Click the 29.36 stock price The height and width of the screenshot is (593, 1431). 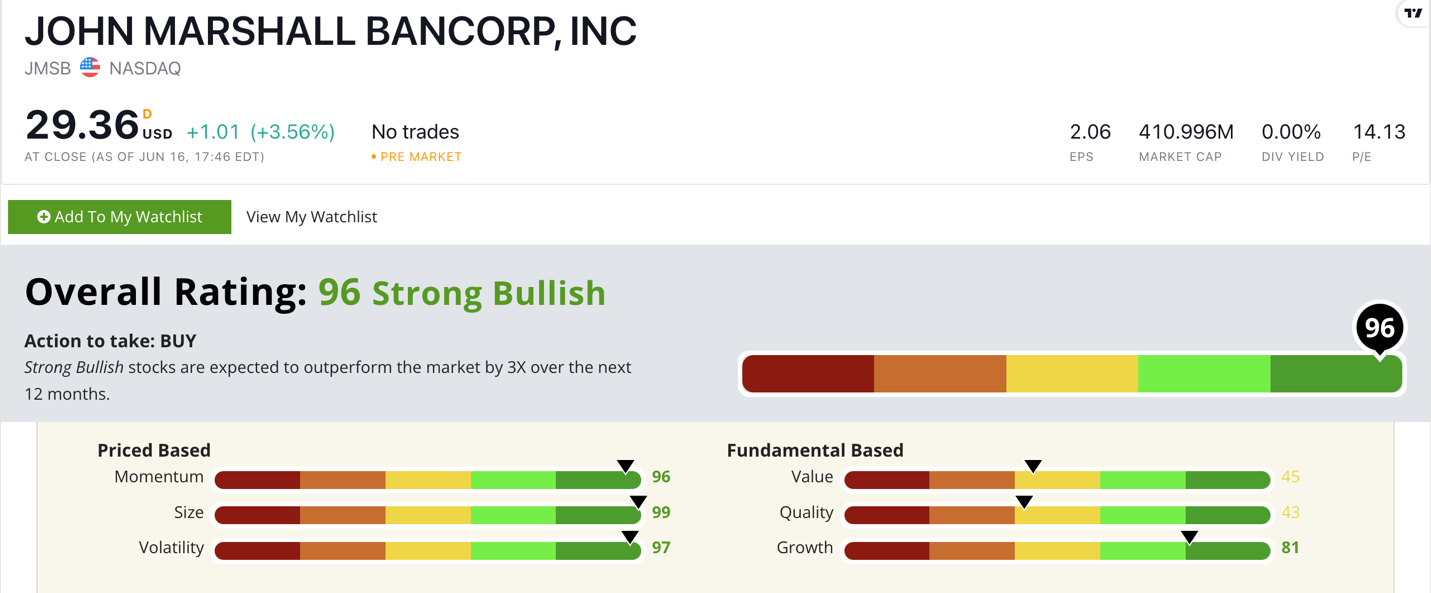click(x=82, y=126)
